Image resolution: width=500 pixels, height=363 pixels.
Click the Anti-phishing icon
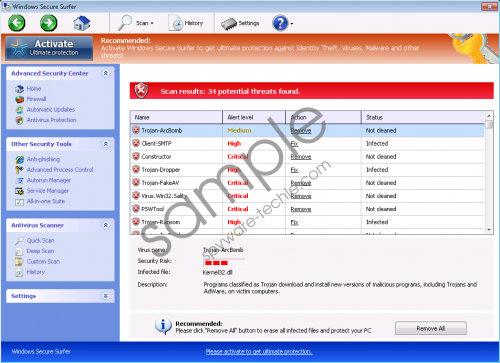20,160
